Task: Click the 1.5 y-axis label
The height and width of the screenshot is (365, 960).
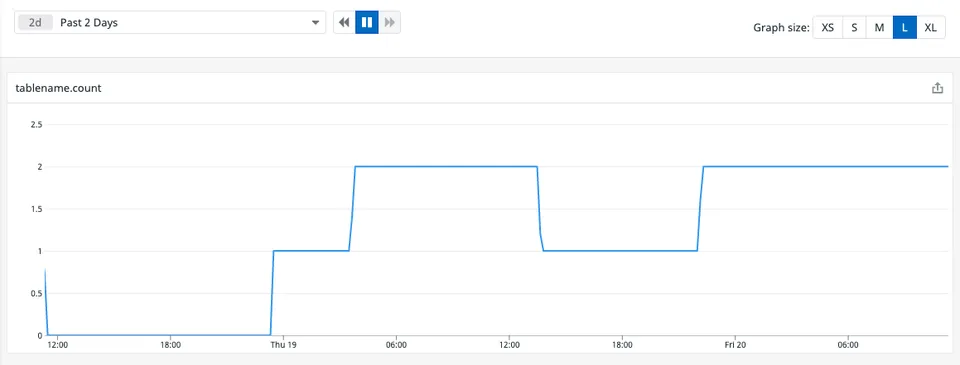Action: coord(36,209)
